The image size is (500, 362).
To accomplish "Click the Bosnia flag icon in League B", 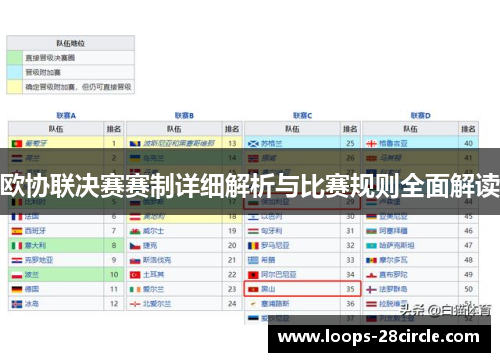I will [x=135, y=144].
